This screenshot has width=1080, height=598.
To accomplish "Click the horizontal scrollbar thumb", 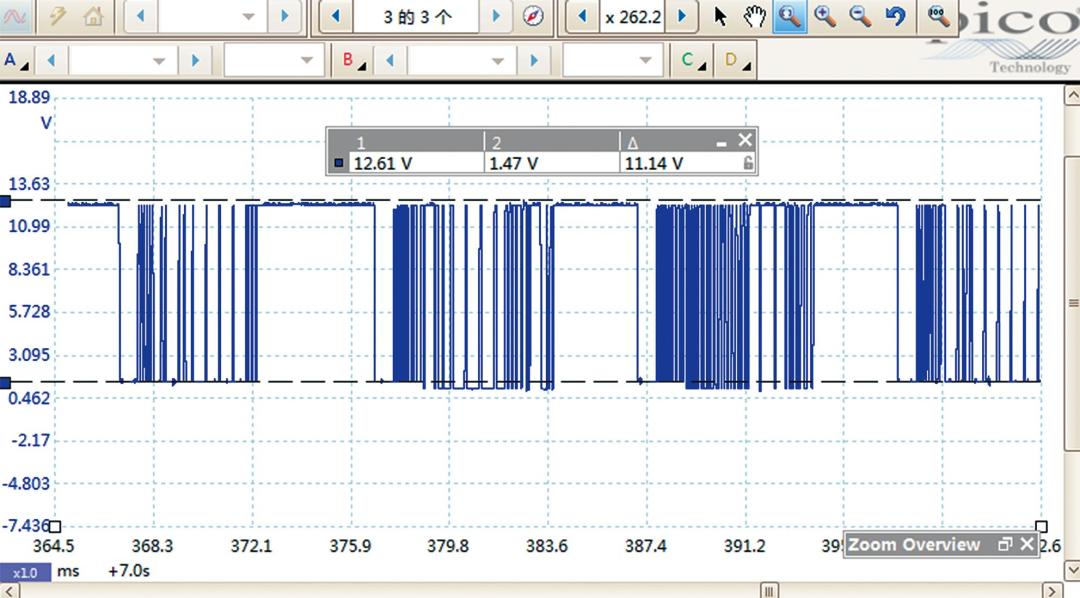I will click(x=769, y=590).
